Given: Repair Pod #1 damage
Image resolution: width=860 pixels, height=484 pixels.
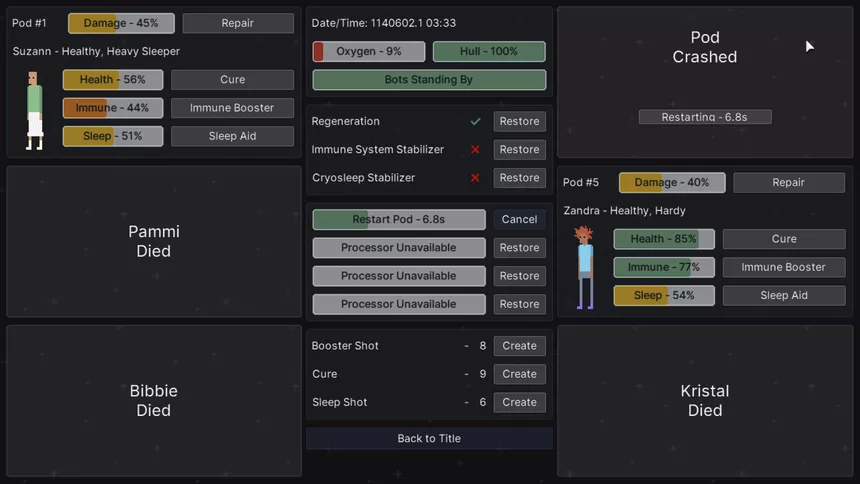Looking at the screenshot, I should [x=238, y=23].
